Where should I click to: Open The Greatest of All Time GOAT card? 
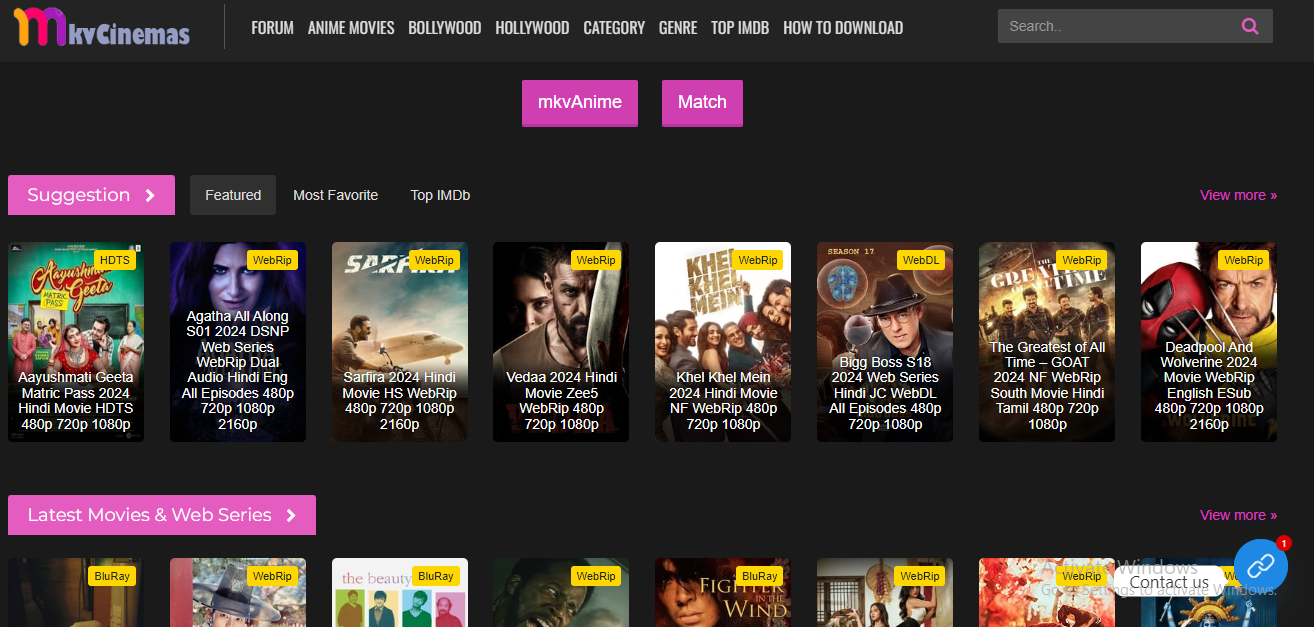coord(1047,342)
